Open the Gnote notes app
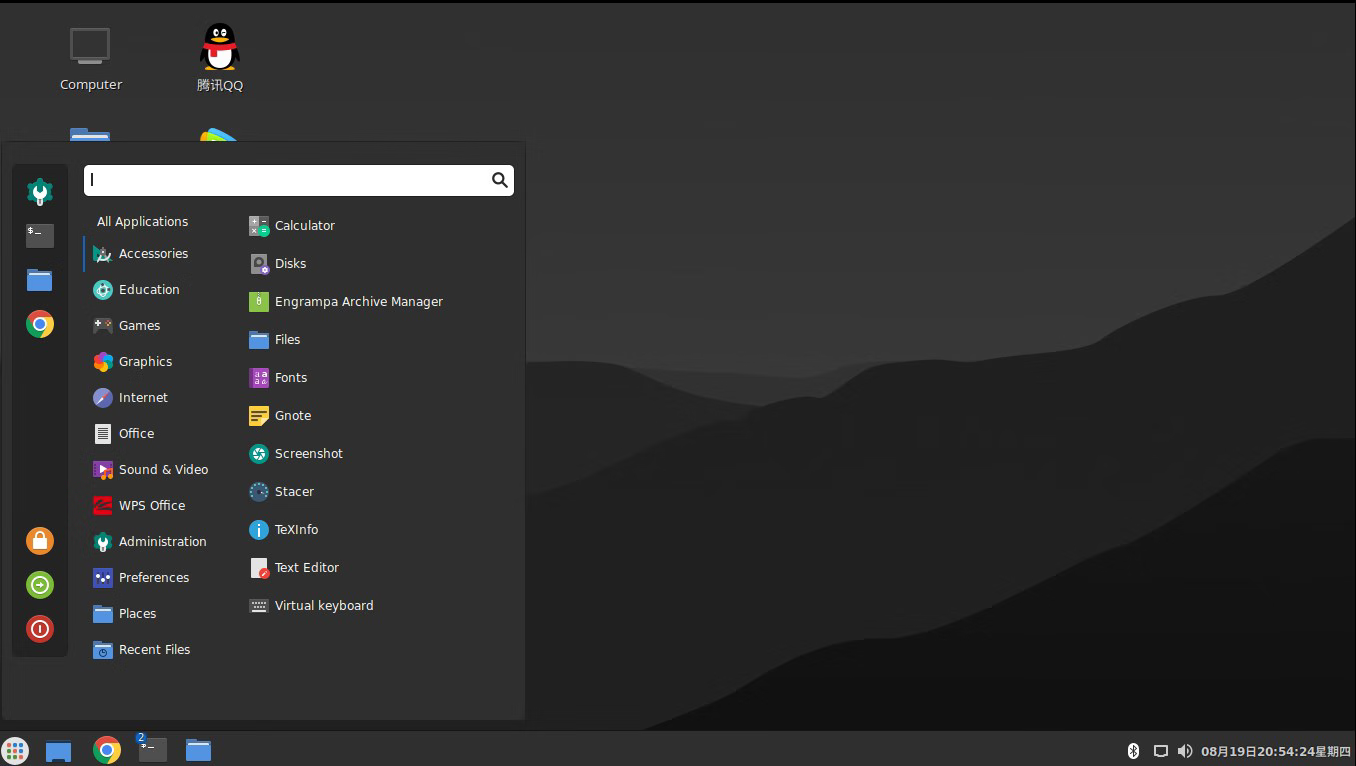The height and width of the screenshot is (766, 1356). [292, 416]
